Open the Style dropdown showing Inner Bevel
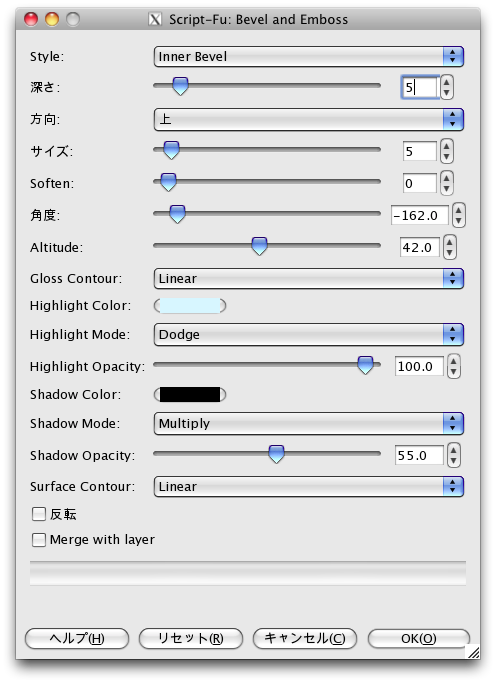 pos(309,57)
